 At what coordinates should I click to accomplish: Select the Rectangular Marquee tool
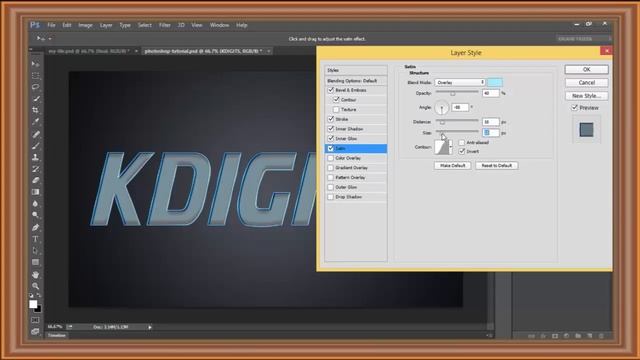tap(36, 76)
